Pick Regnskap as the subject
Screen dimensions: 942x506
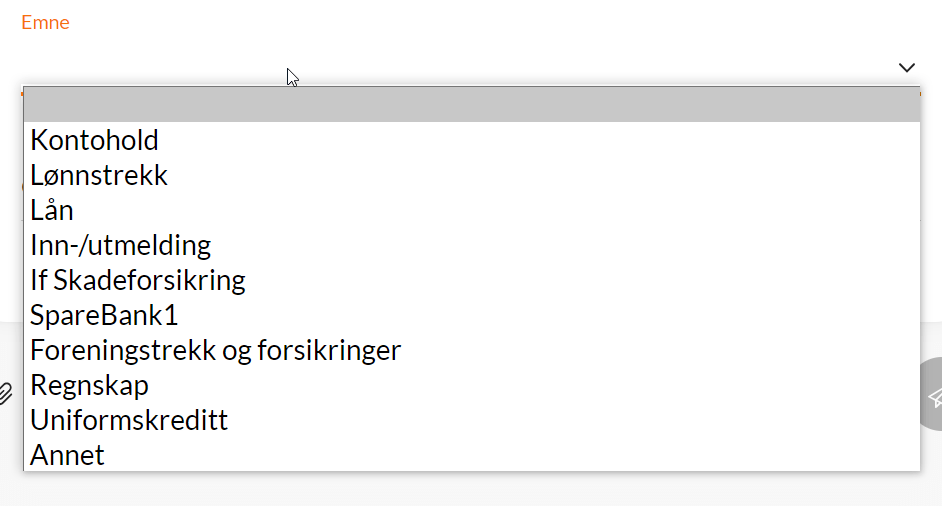click(90, 385)
